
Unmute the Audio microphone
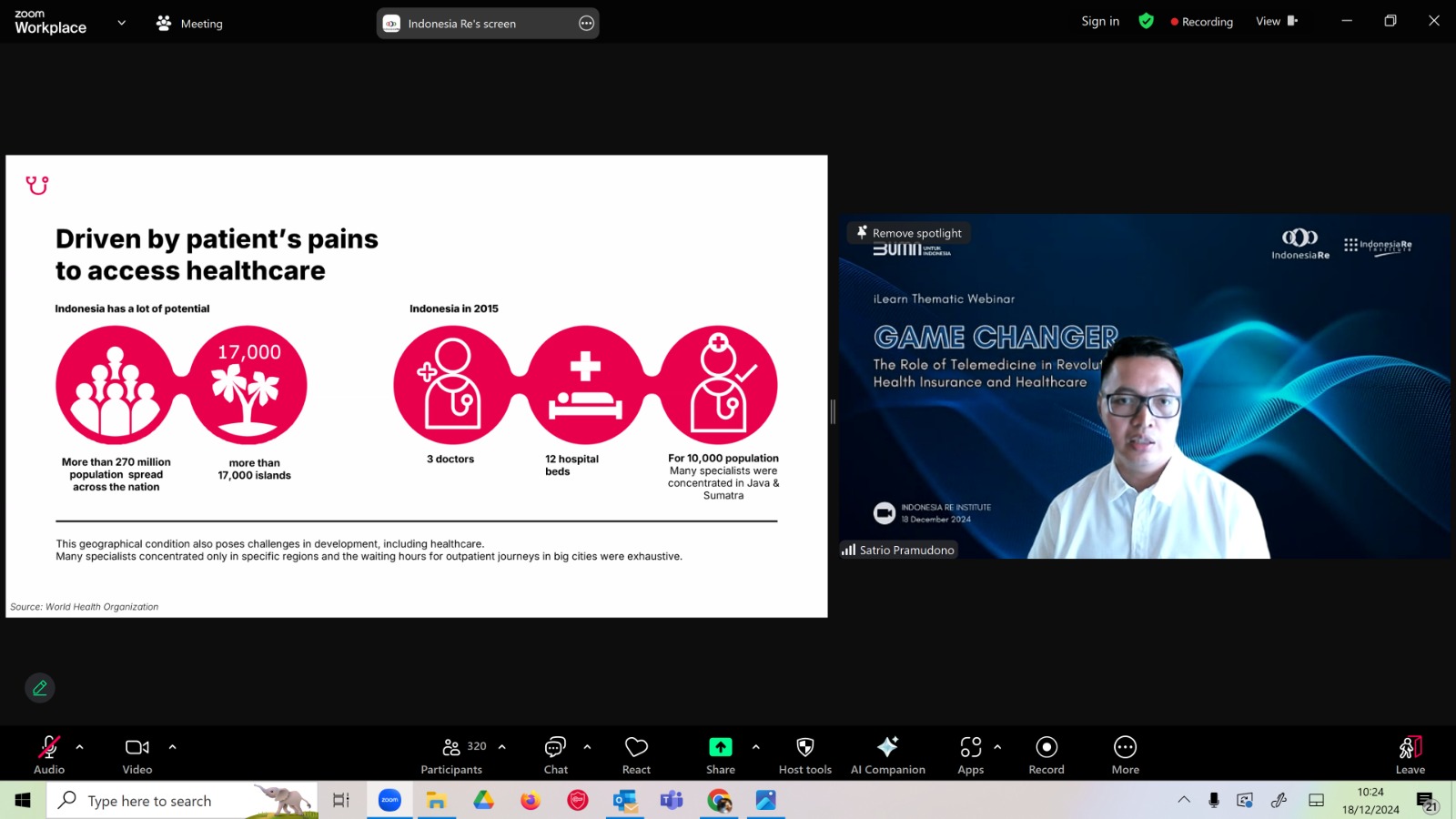pos(49,754)
